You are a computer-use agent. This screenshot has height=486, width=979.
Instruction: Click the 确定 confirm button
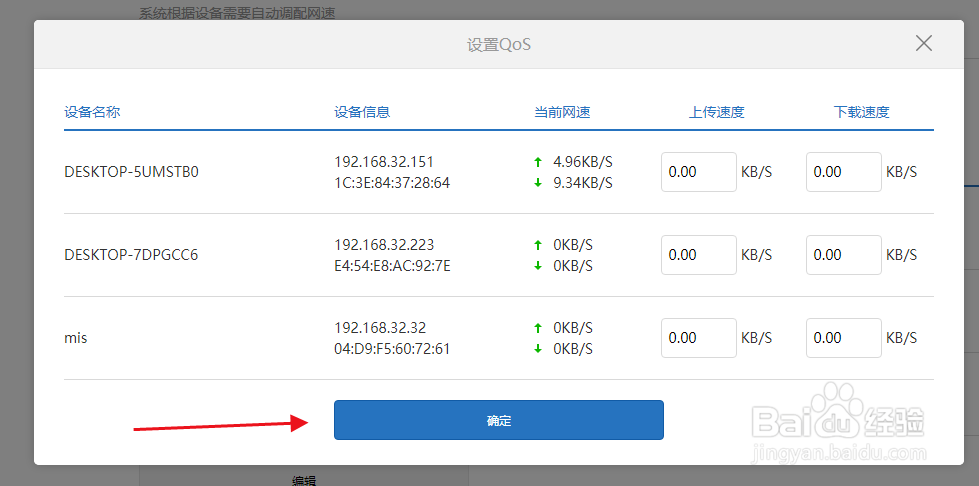pyautogui.click(x=498, y=420)
